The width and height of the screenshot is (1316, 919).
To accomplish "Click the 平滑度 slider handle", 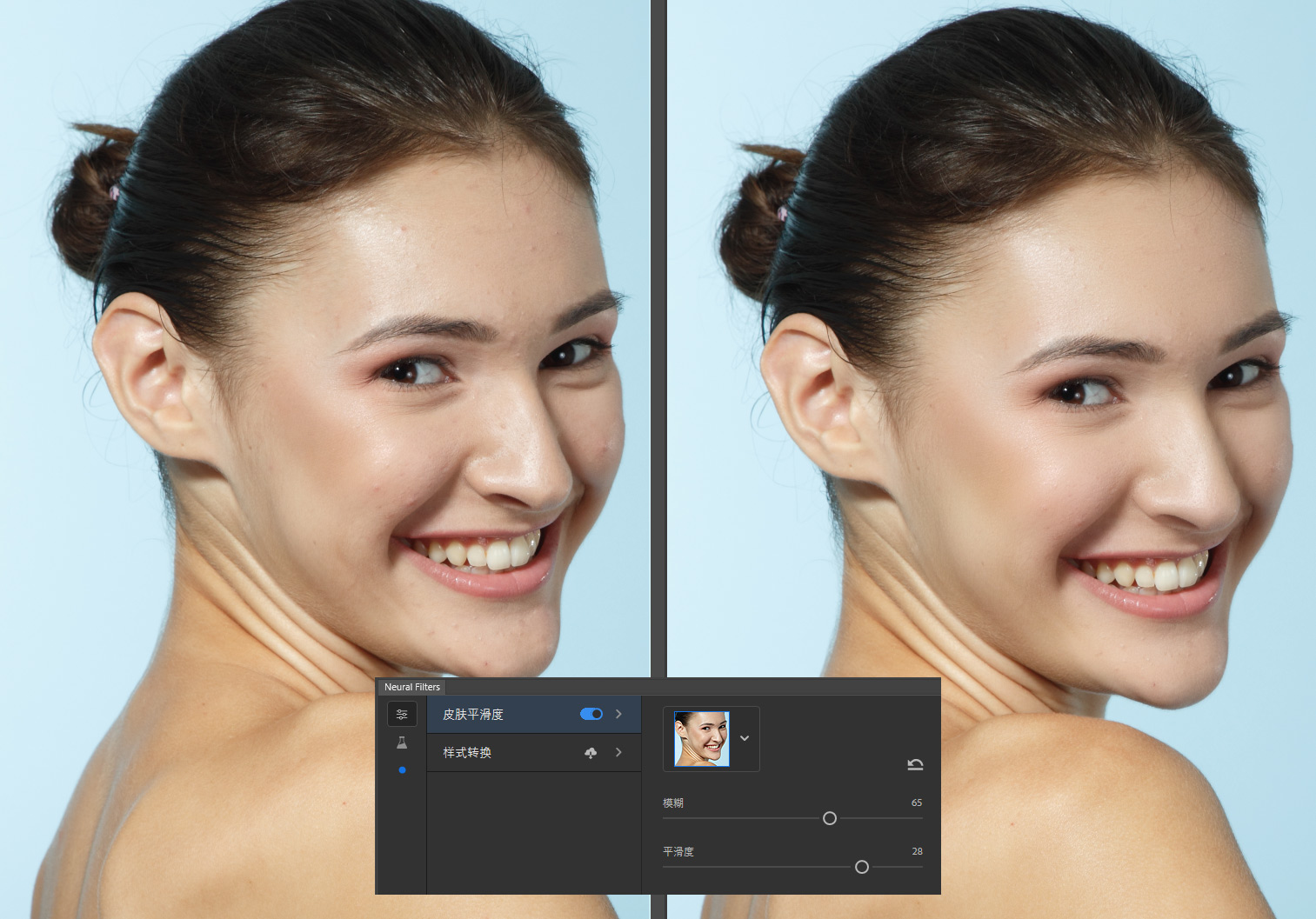I will [862, 867].
